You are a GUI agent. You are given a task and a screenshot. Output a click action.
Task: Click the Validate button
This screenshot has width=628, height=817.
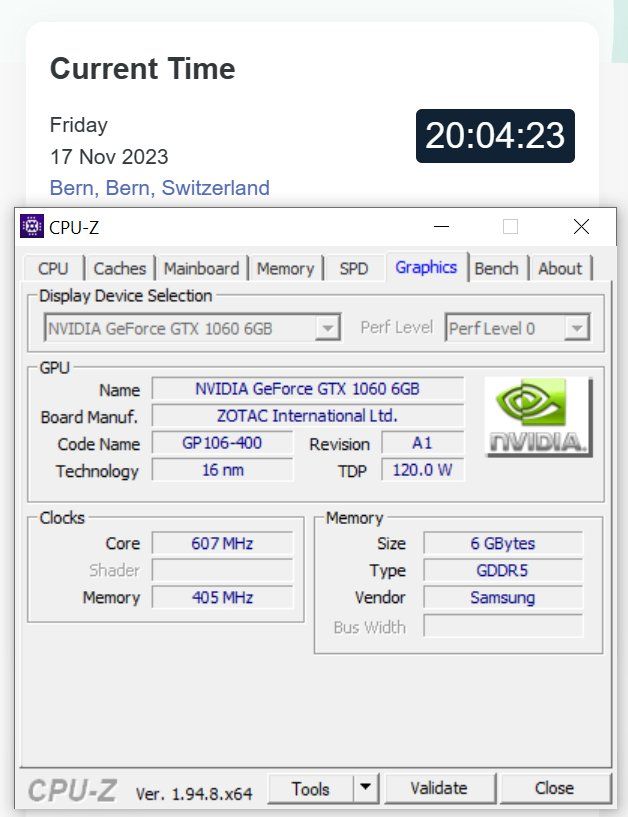[x=439, y=788]
